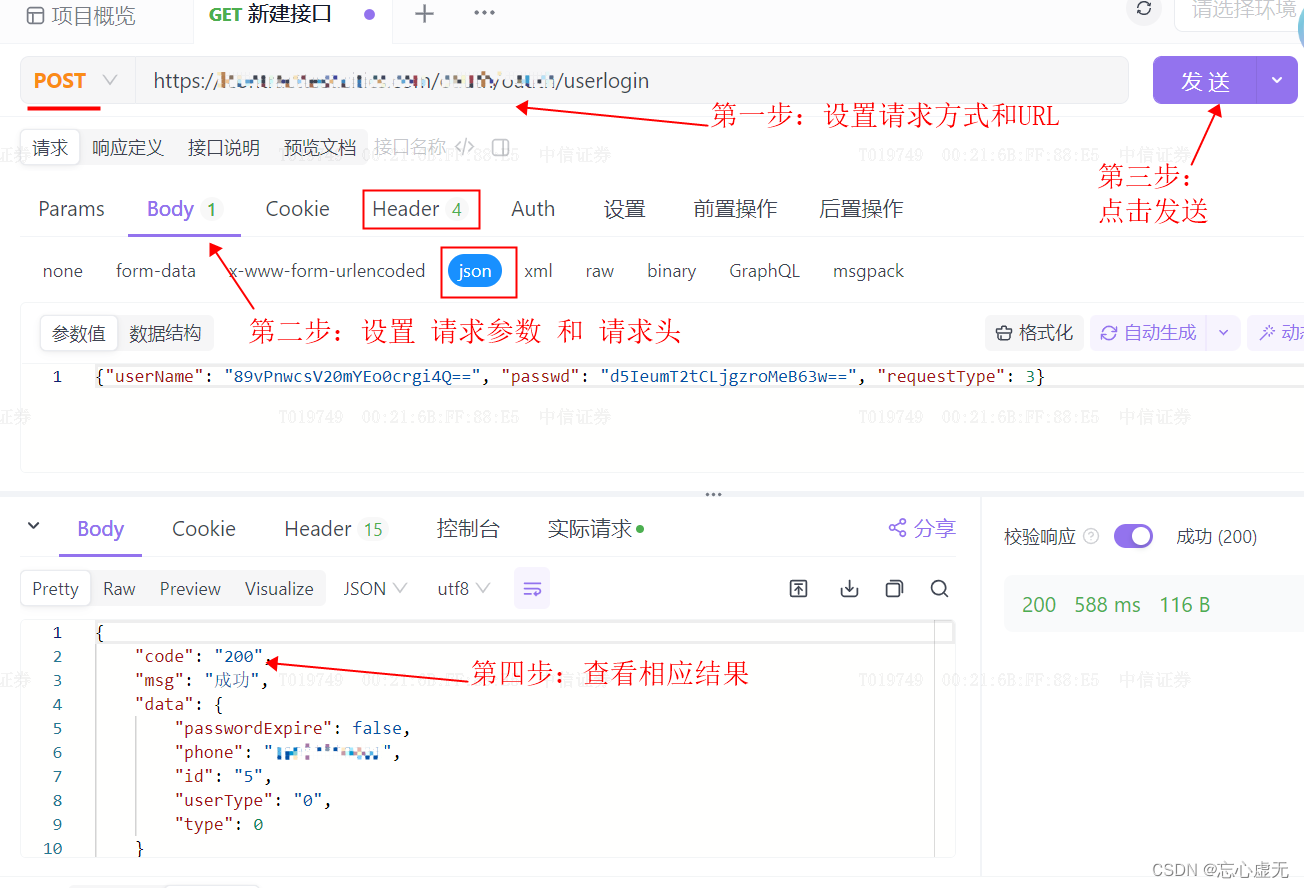Open the 实际请求 tab
Screen dimensions: 1304x888
pyautogui.click(x=595, y=529)
